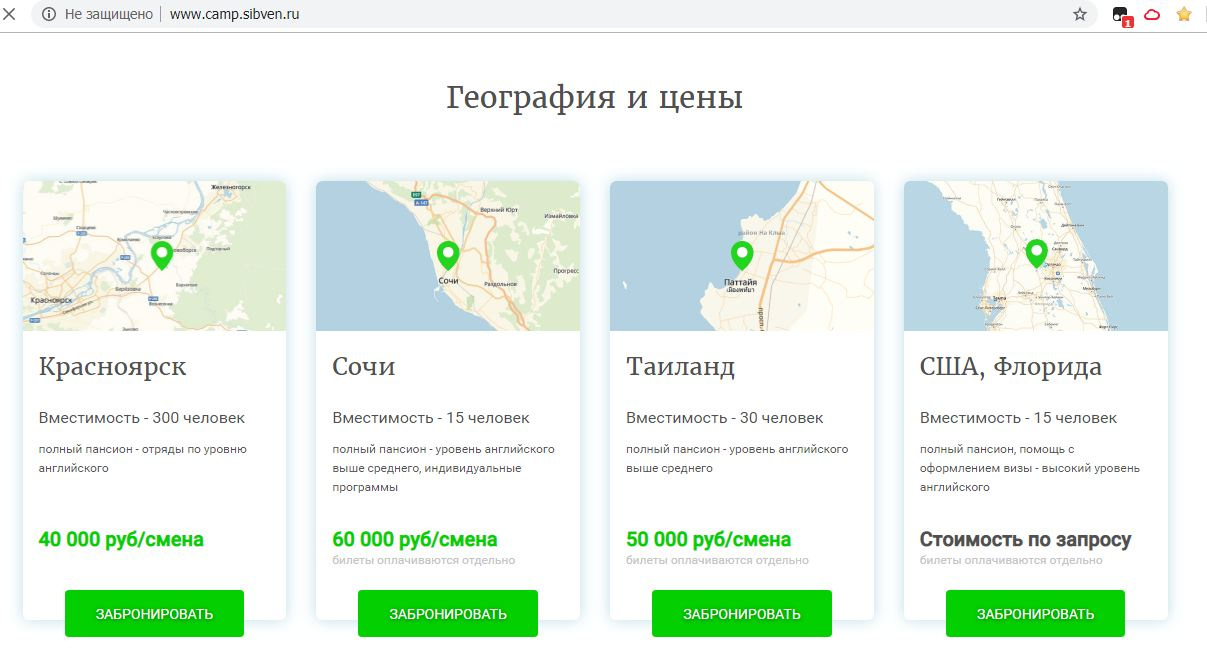Click Таиланд full-board description text
The height and width of the screenshot is (672, 1207).
pyautogui.click(x=738, y=458)
